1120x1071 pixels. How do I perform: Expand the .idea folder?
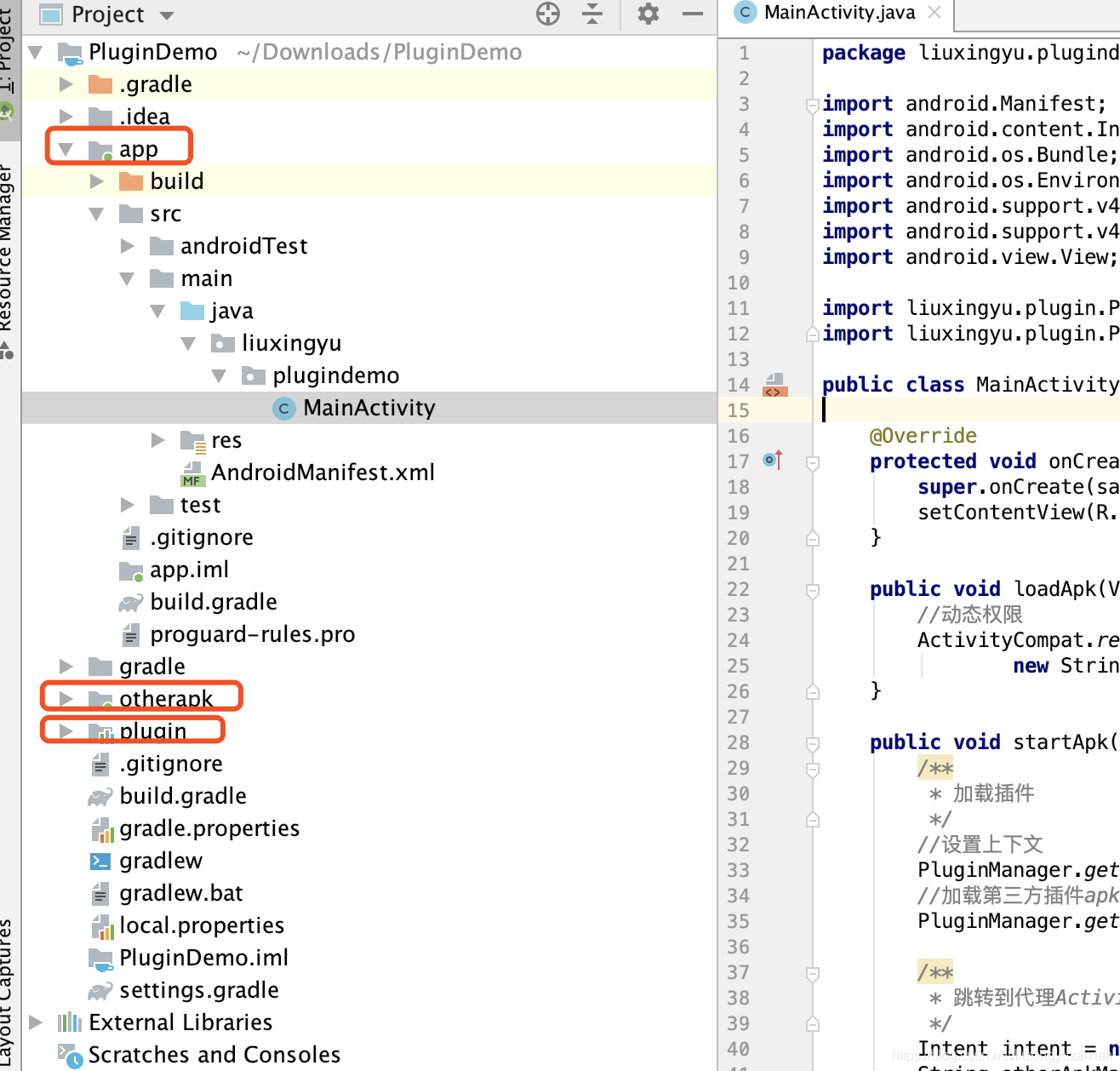click(x=66, y=117)
